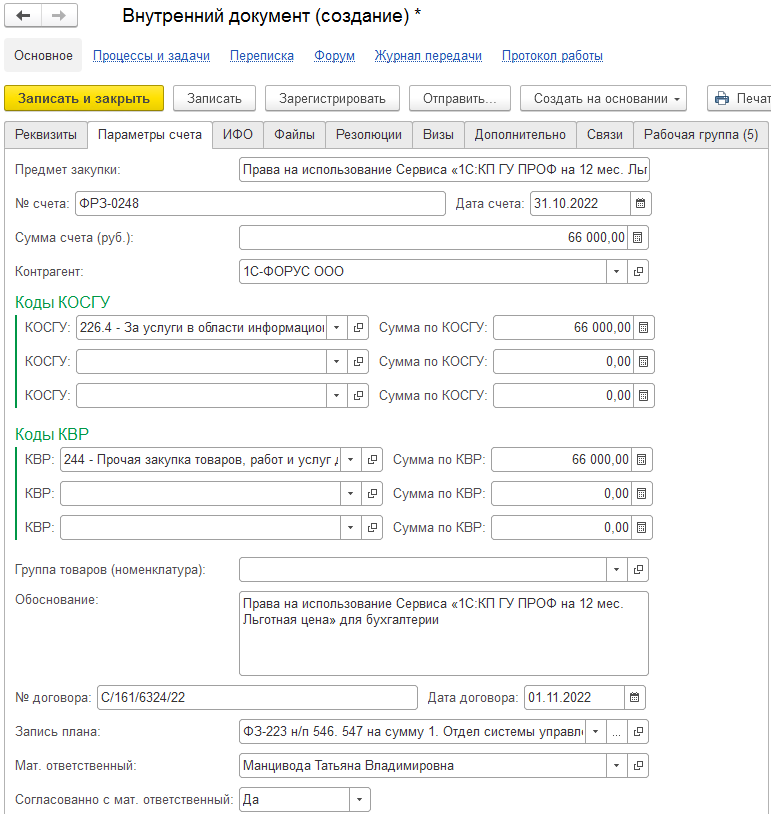This screenshot has height=814, width=771.
Task: Open Журнал передачи link
Action: pyautogui.click(x=428, y=56)
